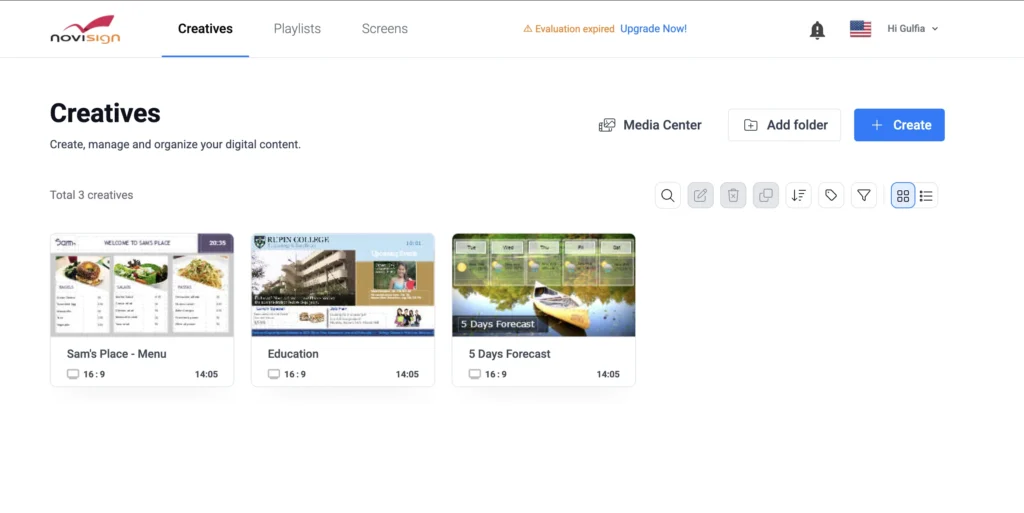
Task: Go to the Creatives tab
Action: point(205,29)
